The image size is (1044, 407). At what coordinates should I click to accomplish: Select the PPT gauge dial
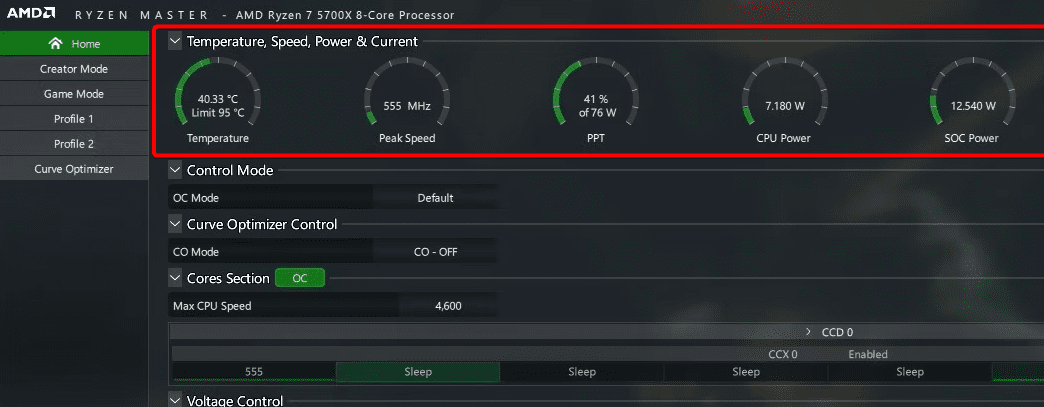pos(597,100)
